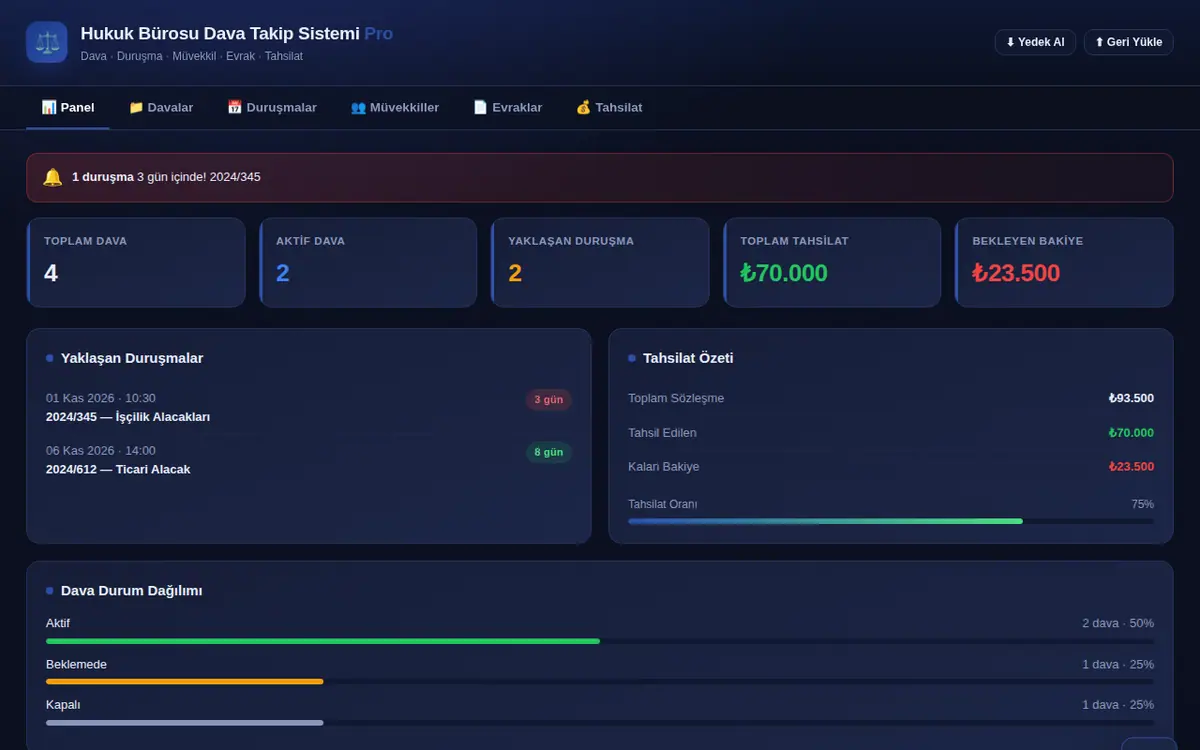This screenshot has width=1200, height=750.
Task: Click the Geri Yükle restore button
Action: tap(1128, 42)
